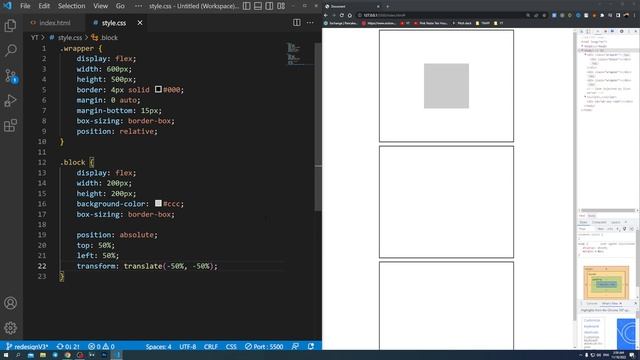
Task: Open the Edit menu
Action: (44, 6)
